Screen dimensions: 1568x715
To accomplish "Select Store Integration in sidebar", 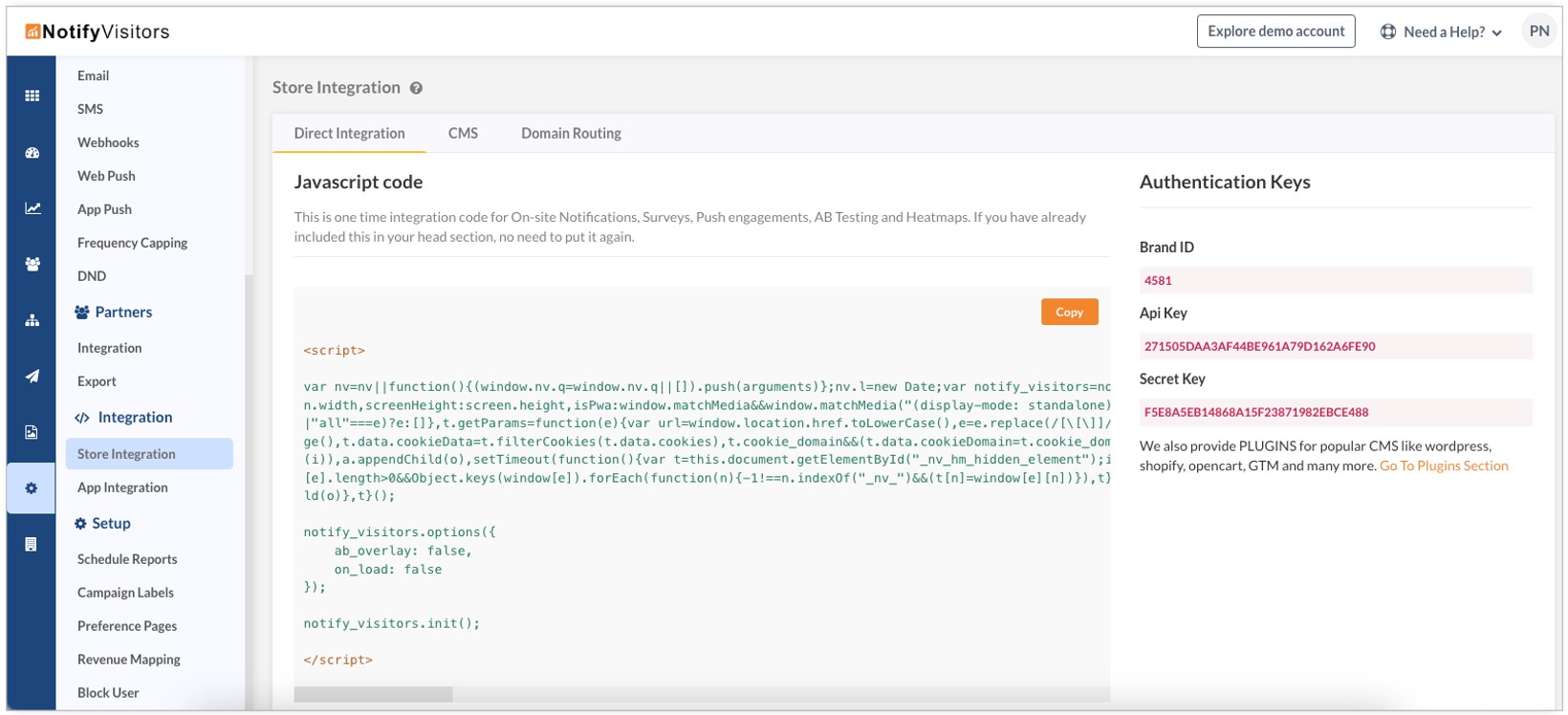I will [x=149, y=454].
